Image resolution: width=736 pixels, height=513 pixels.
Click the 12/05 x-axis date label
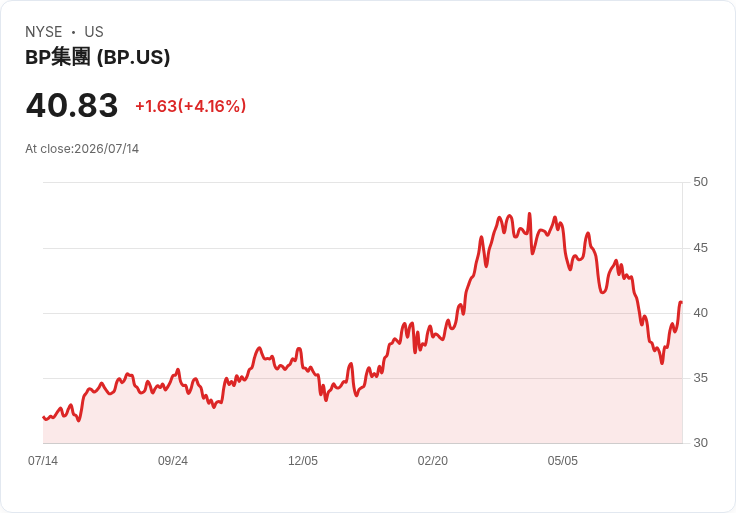303,461
